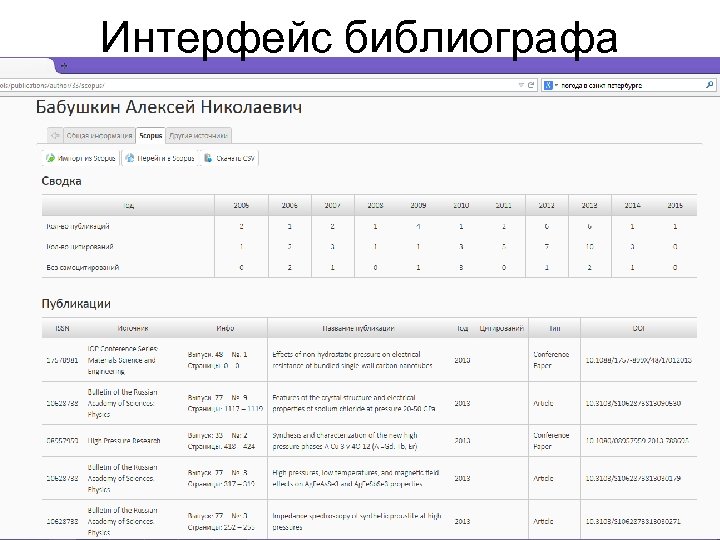
Task: Click the High pressures, low temperatures title
Action: click(356, 478)
